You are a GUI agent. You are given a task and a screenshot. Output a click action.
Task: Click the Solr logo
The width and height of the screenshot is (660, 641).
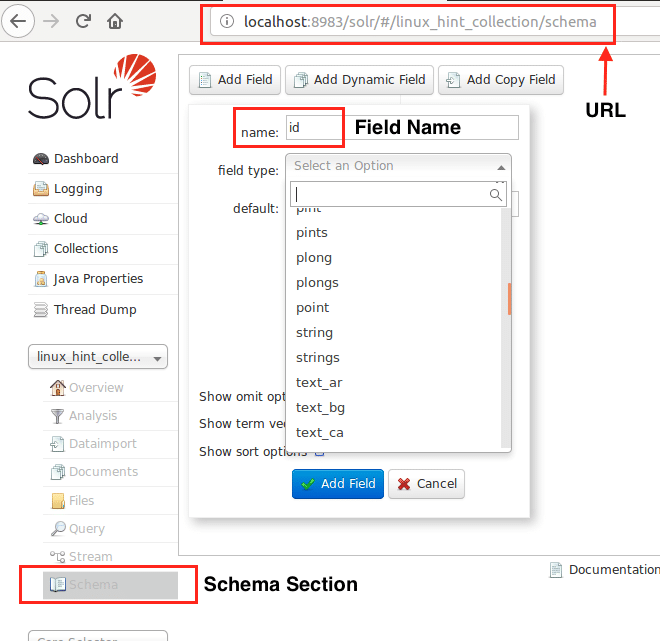tap(92, 86)
